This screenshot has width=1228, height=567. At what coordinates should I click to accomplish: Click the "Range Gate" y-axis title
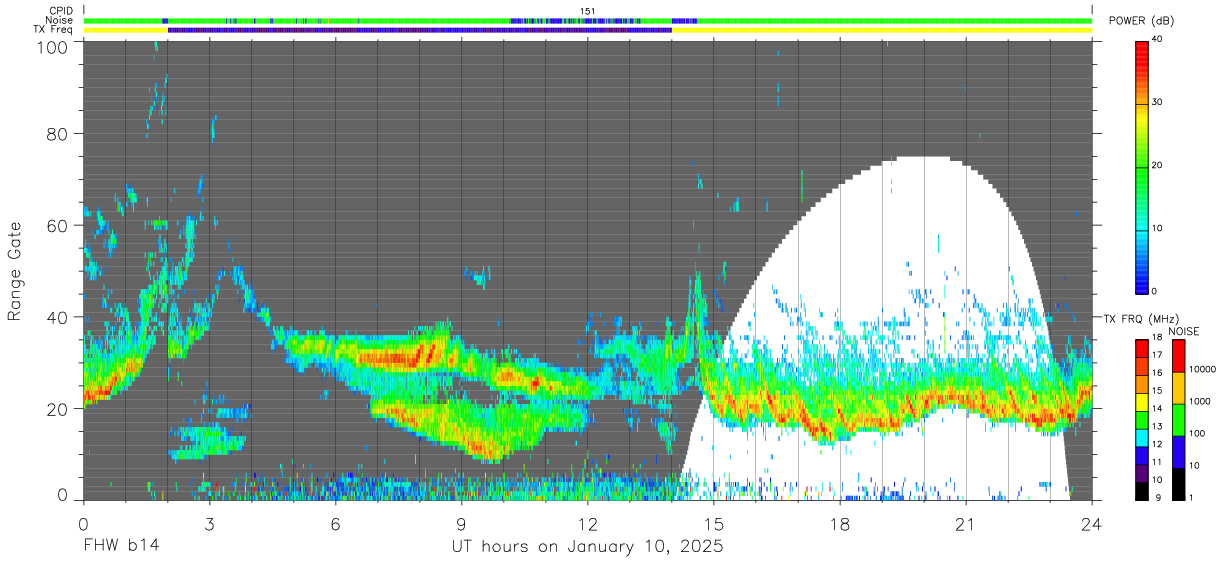[x=15, y=272]
